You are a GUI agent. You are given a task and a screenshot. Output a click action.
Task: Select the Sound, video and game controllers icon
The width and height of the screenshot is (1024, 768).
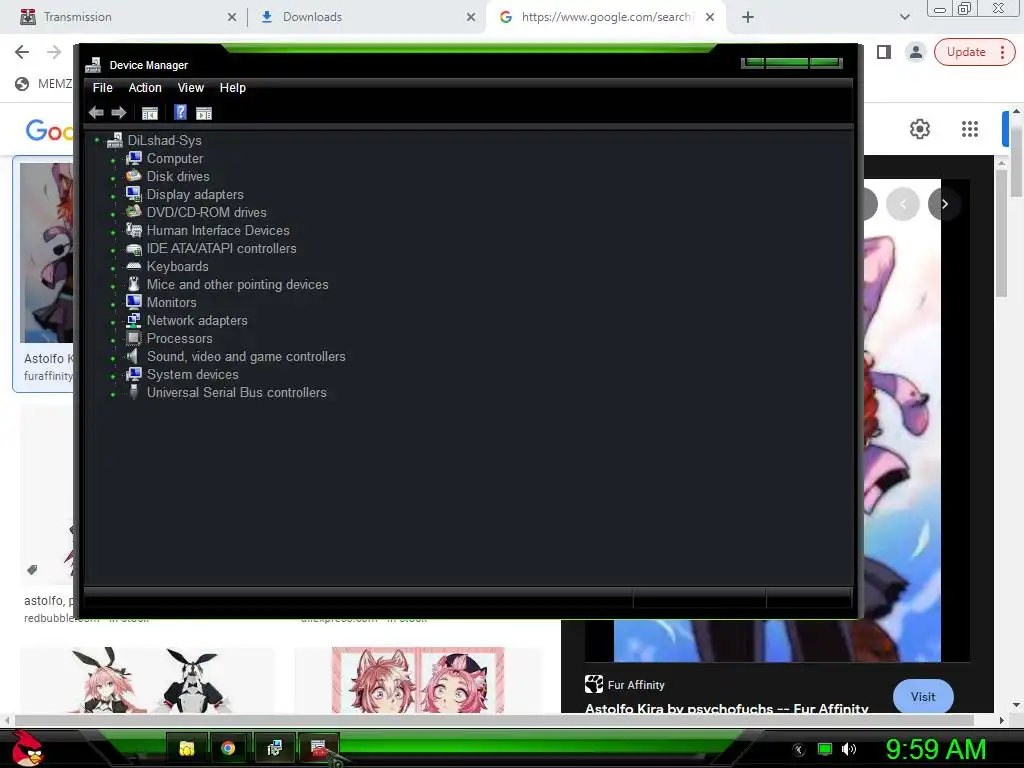click(x=134, y=356)
